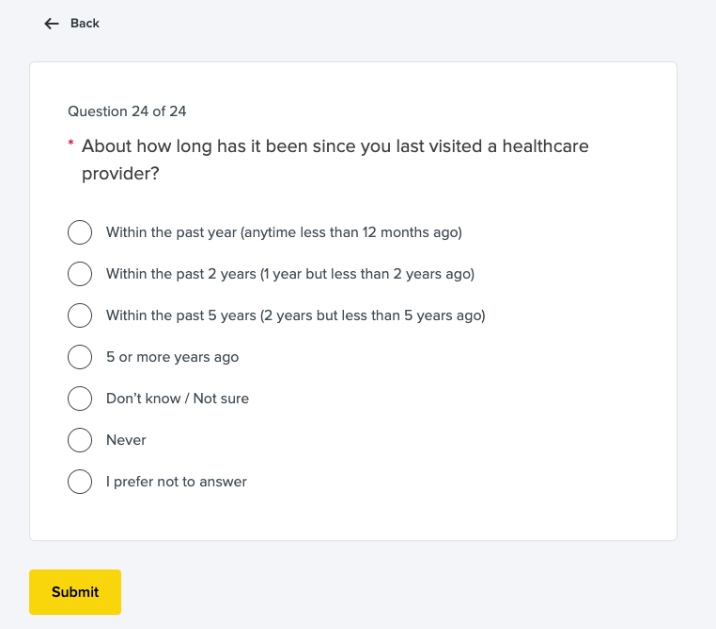
Task: Click the healthcare provider question heading
Action: 335,147
